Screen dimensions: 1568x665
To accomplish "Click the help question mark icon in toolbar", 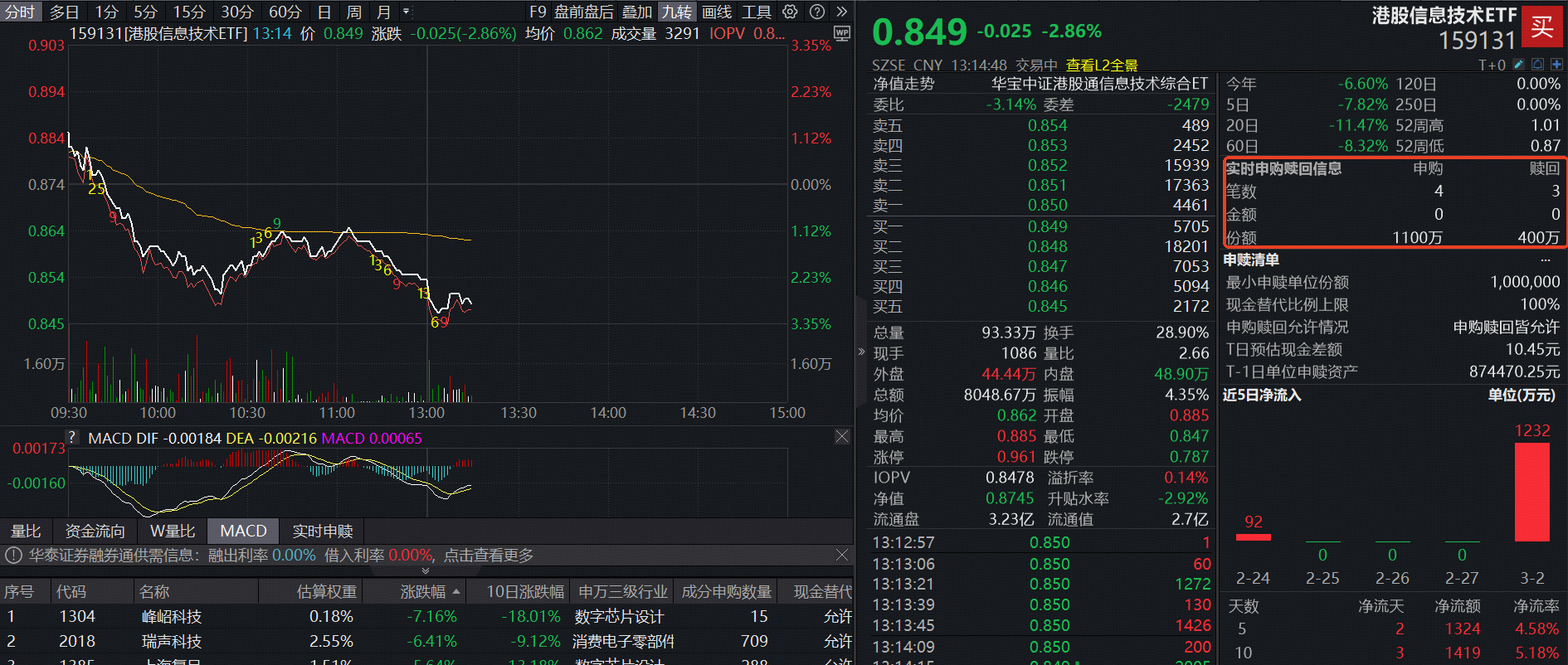I will pyautogui.click(x=816, y=12).
